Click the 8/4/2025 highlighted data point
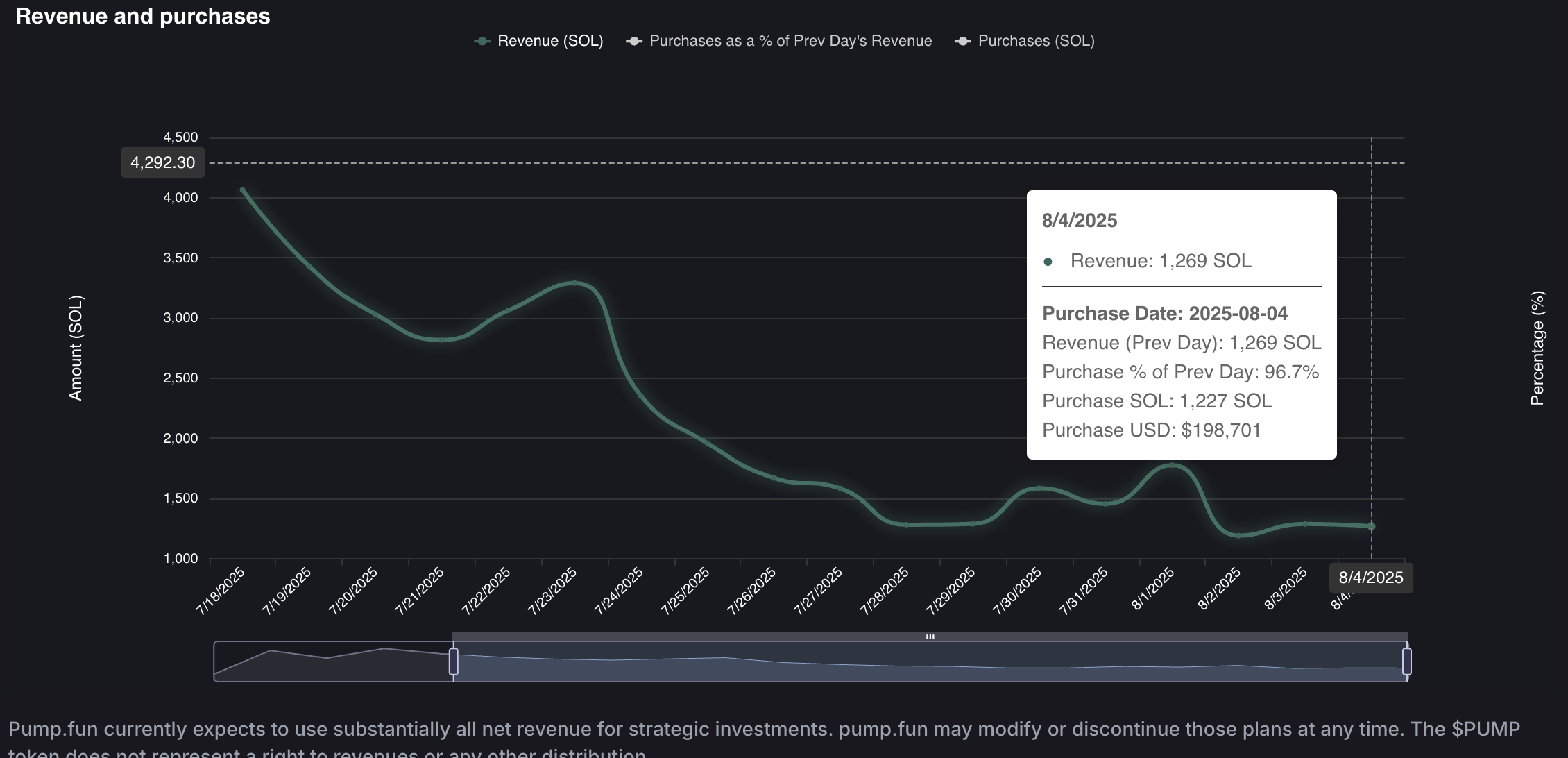The width and height of the screenshot is (1568, 758). tap(1371, 526)
